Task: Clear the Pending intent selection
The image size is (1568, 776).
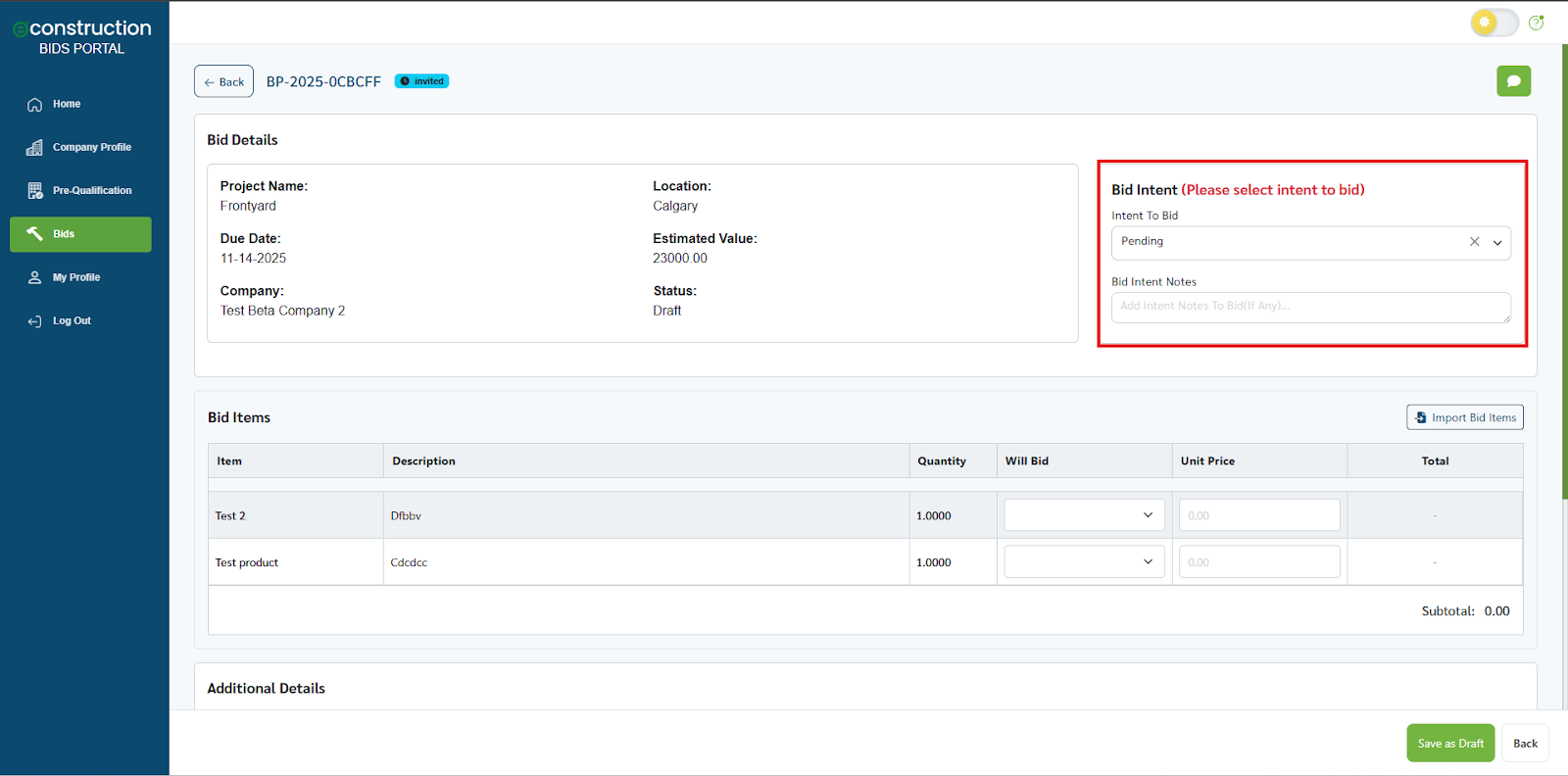Action: pyautogui.click(x=1474, y=242)
